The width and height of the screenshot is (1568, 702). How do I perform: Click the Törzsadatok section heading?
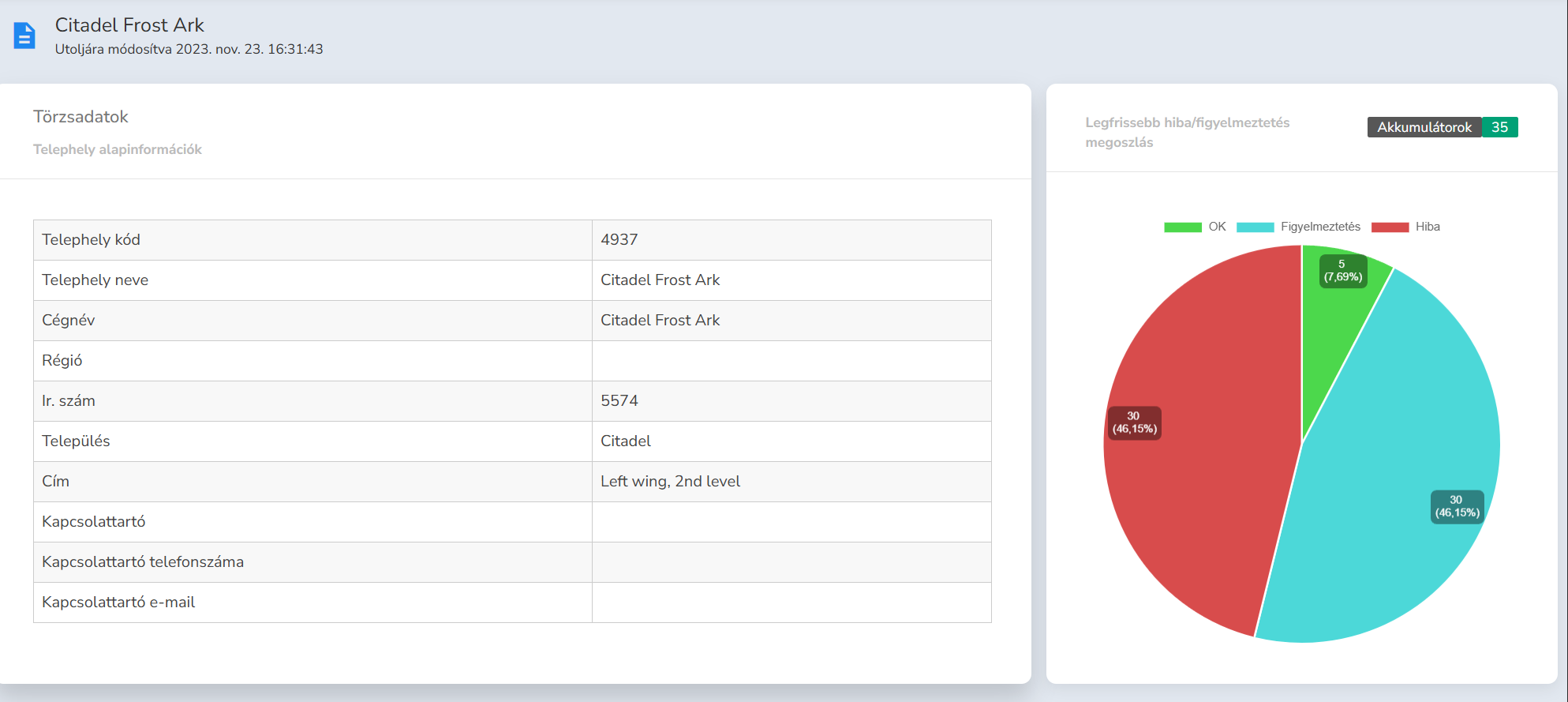click(x=80, y=117)
